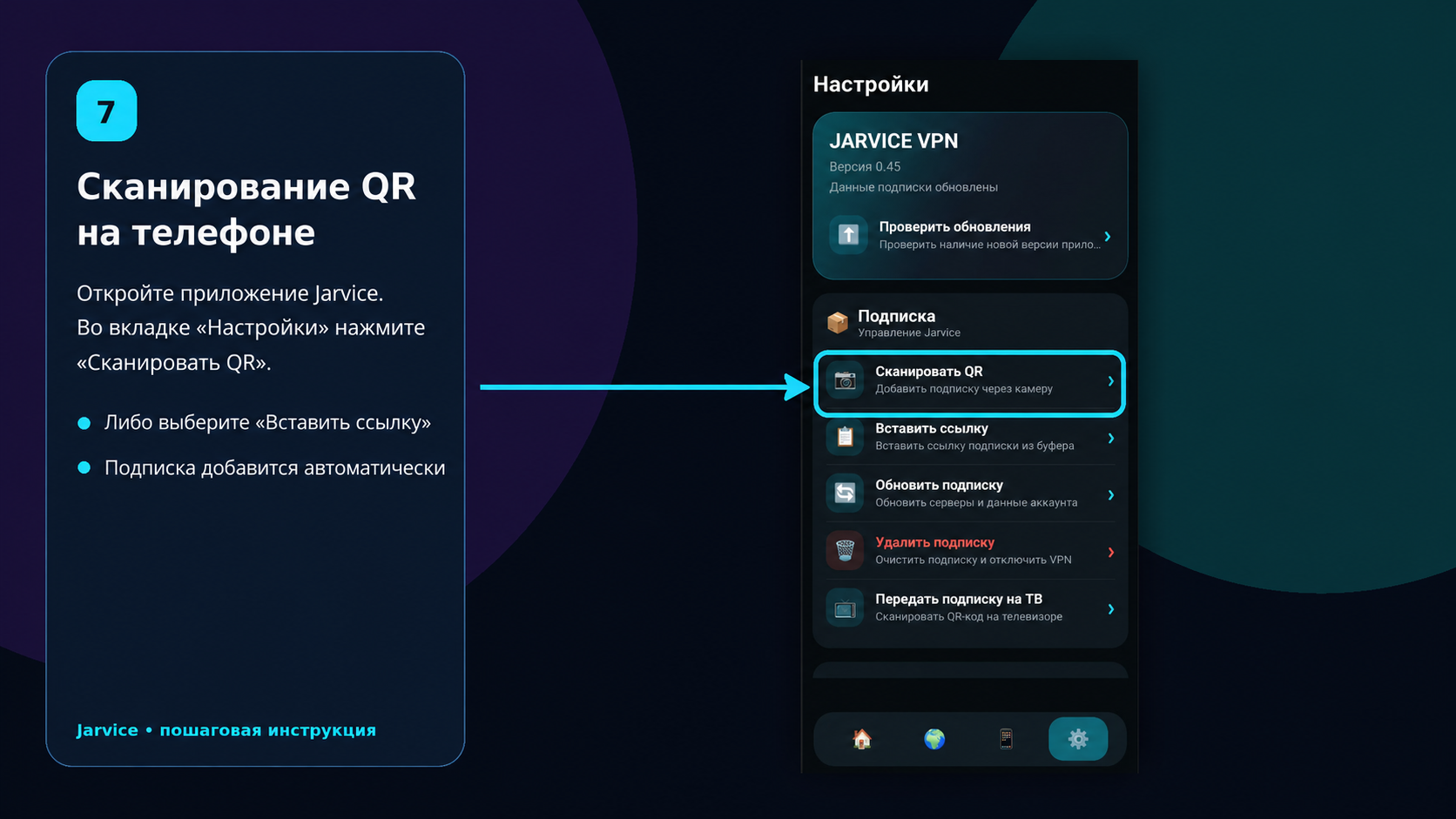The image size is (1456, 819).
Task: Click bullet Подписка добавится автоматически
Action: [274, 468]
